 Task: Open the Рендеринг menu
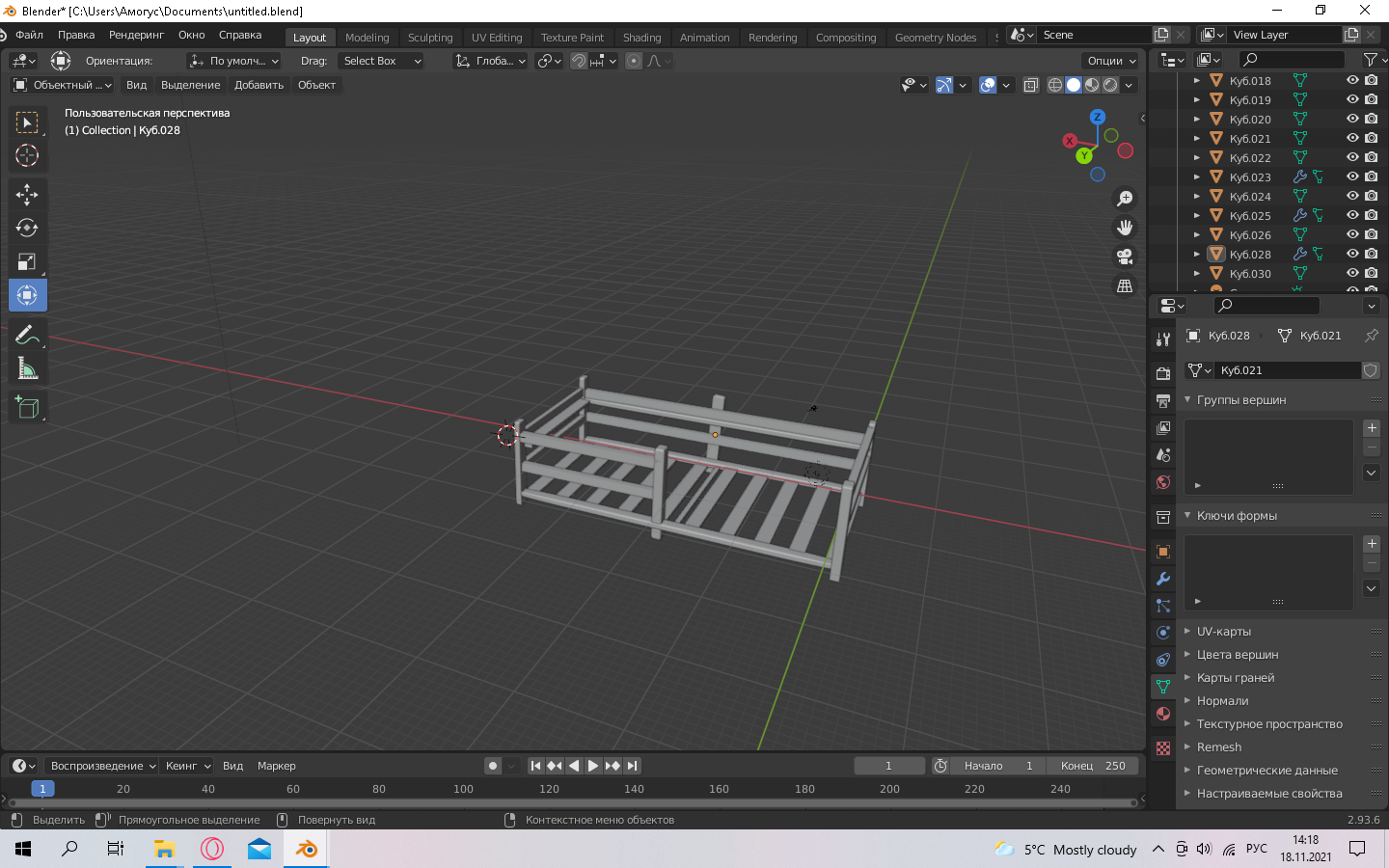tap(136, 35)
